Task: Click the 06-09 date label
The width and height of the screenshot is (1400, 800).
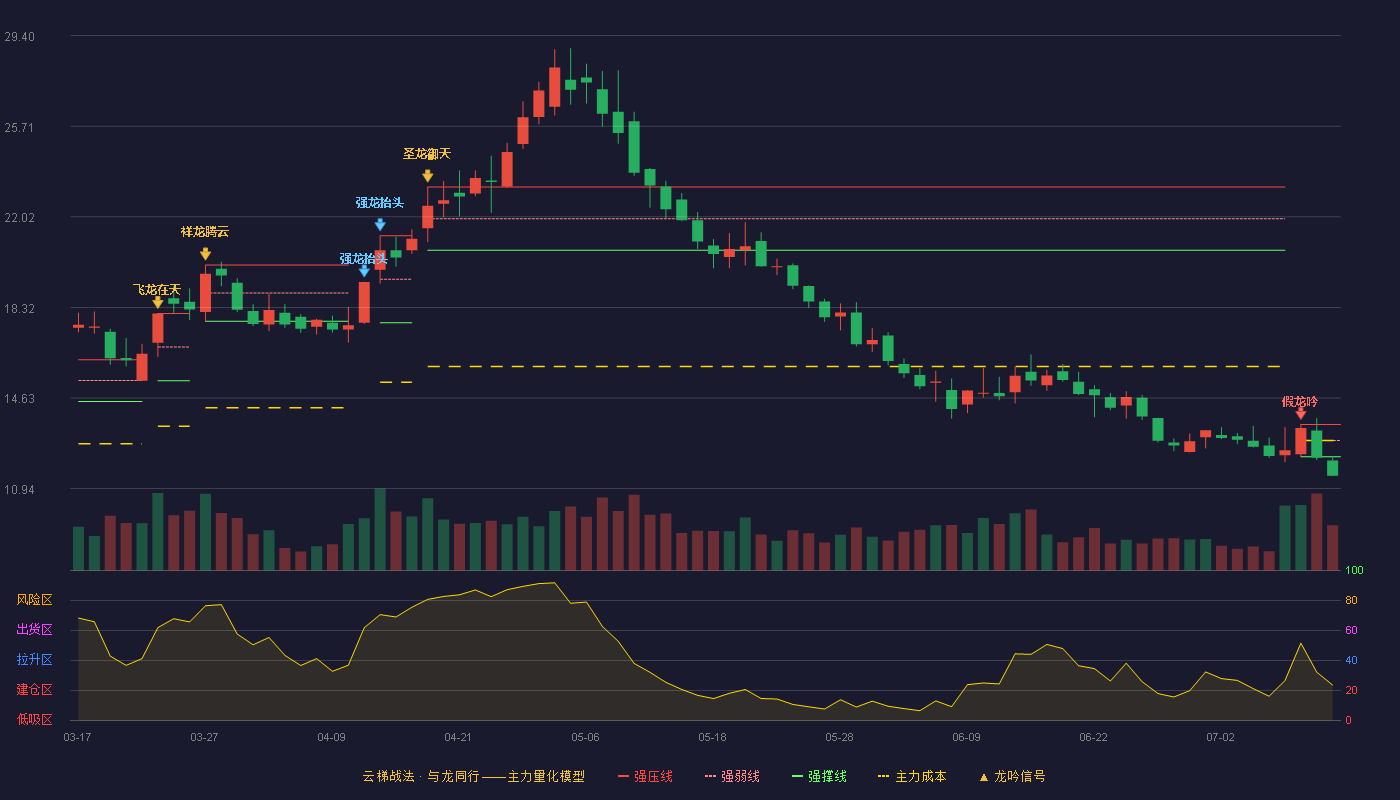Action: (x=966, y=737)
